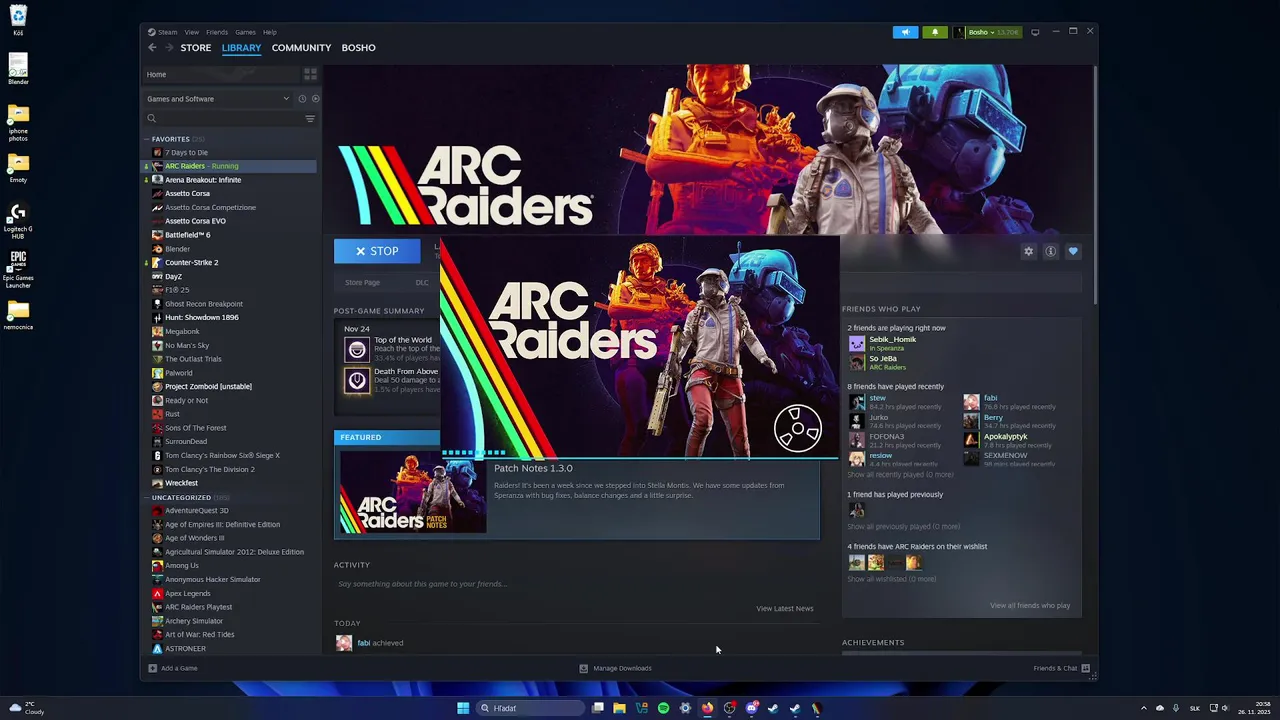Click the Windows taskbar search box
Viewport: 1280px width, 720px height.
(x=528, y=708)
